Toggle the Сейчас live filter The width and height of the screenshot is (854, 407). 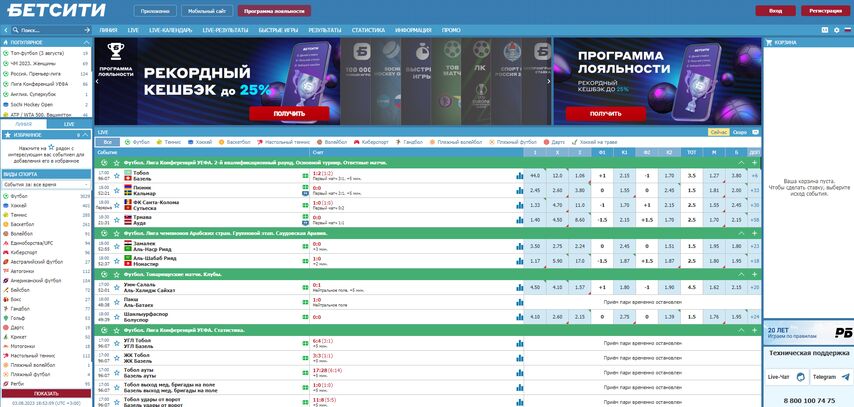719,132
